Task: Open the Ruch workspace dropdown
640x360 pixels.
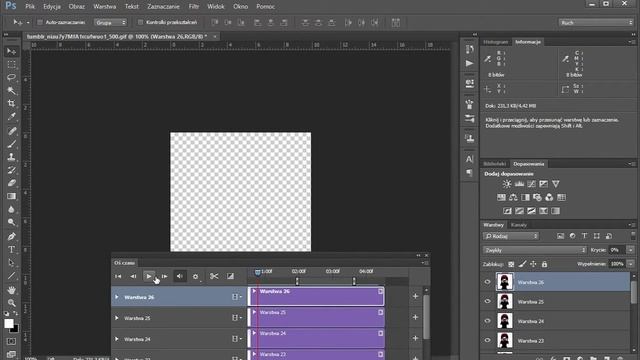Action: click(x=596, y=22)
